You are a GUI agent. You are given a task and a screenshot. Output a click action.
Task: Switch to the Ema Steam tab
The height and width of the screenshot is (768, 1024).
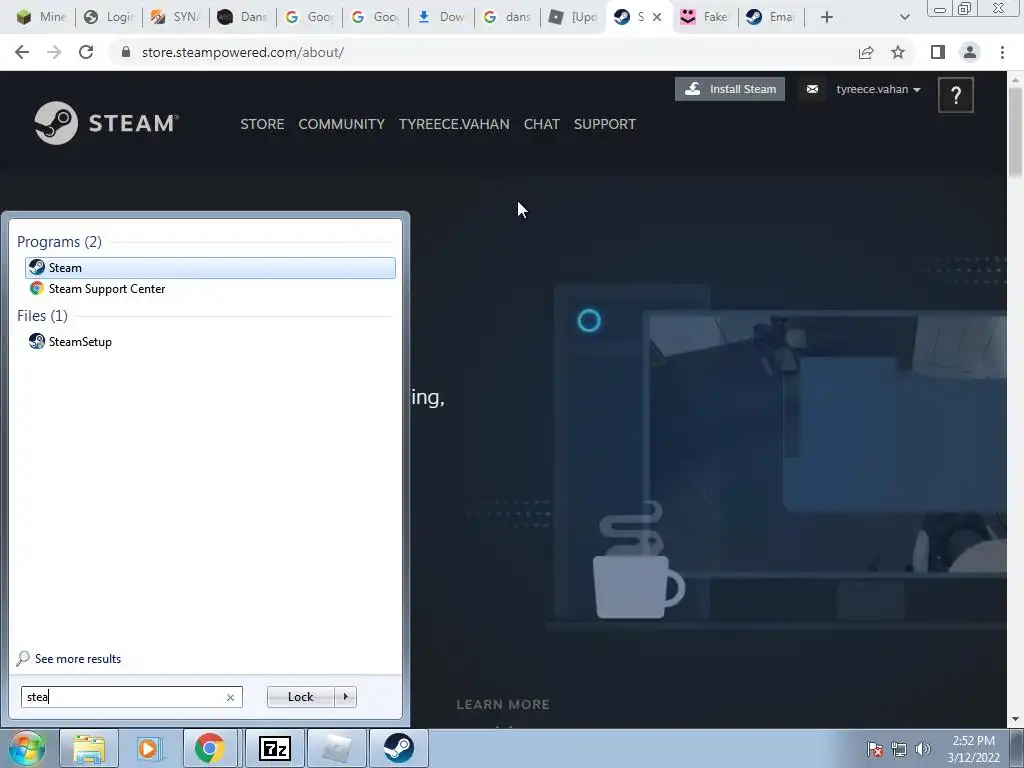point(771,17)
